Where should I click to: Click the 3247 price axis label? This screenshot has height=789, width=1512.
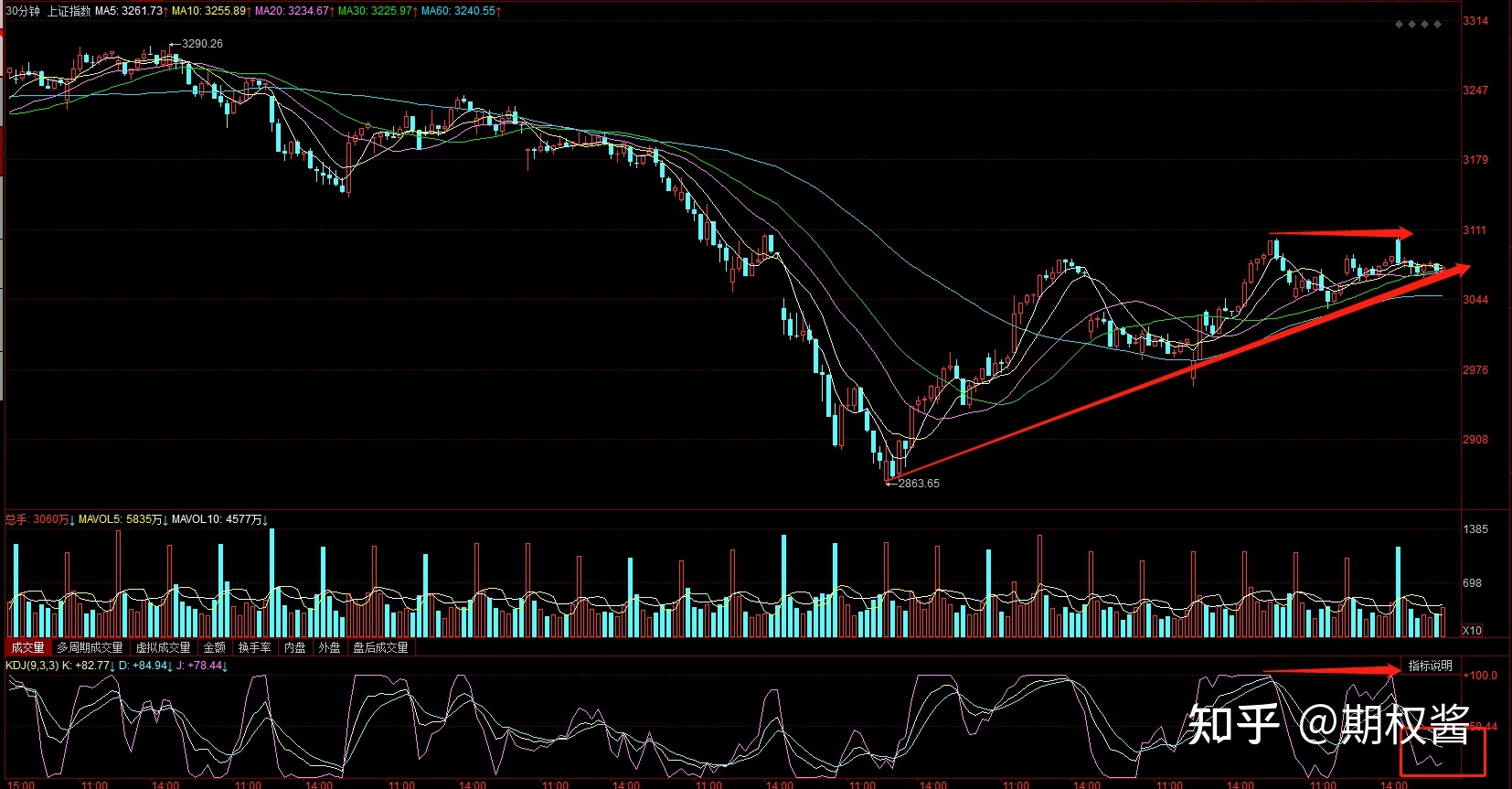tap(1475, 91)
